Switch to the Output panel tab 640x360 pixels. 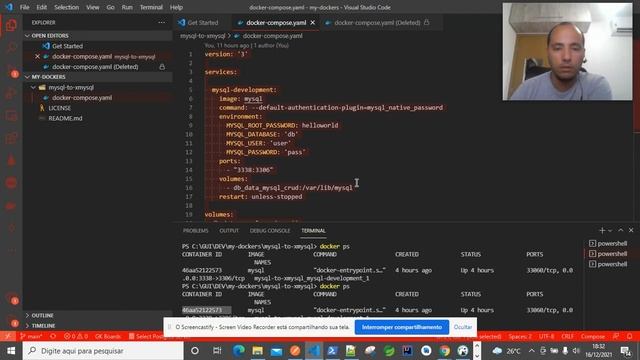pos(229,231)
